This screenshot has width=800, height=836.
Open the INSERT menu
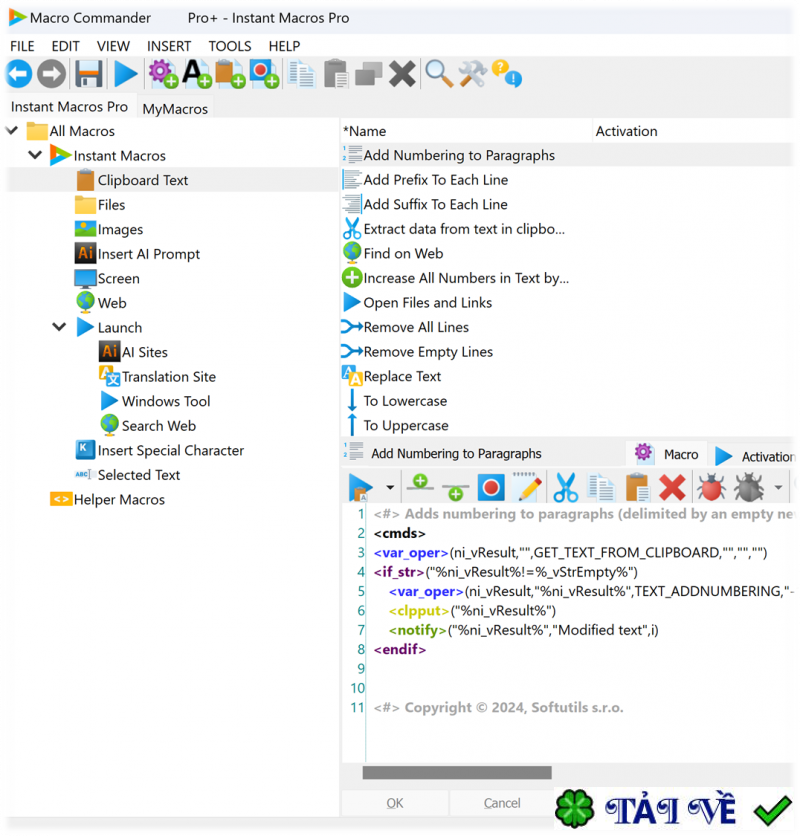[x=169, y=46]
